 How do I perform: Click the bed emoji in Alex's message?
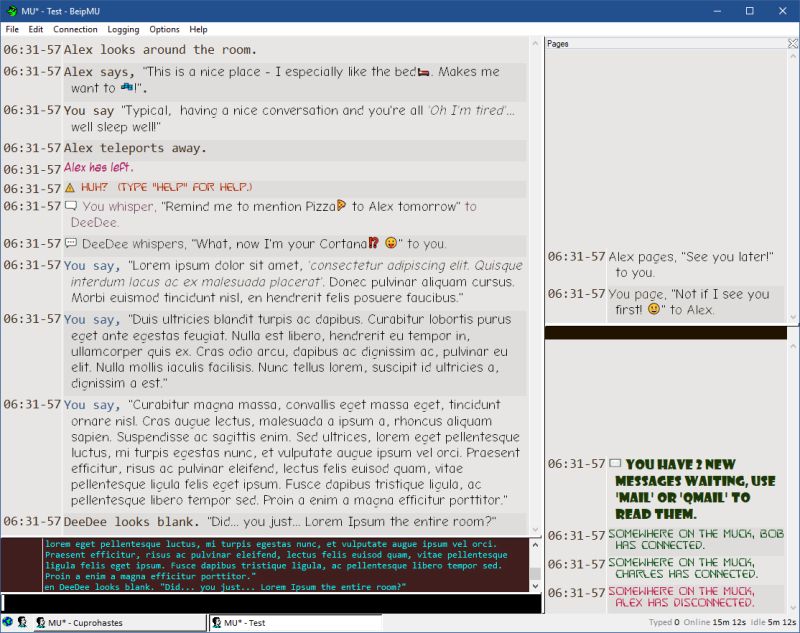pos(423,72)
